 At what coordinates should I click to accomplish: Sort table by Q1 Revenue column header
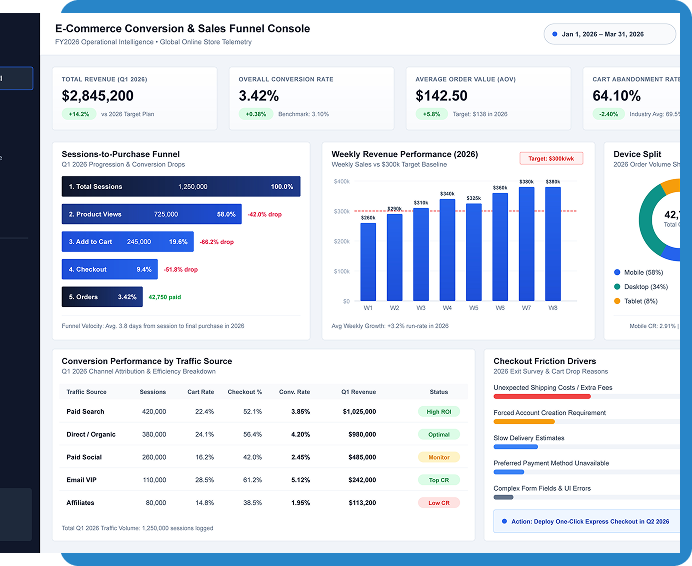coord(359,392)
